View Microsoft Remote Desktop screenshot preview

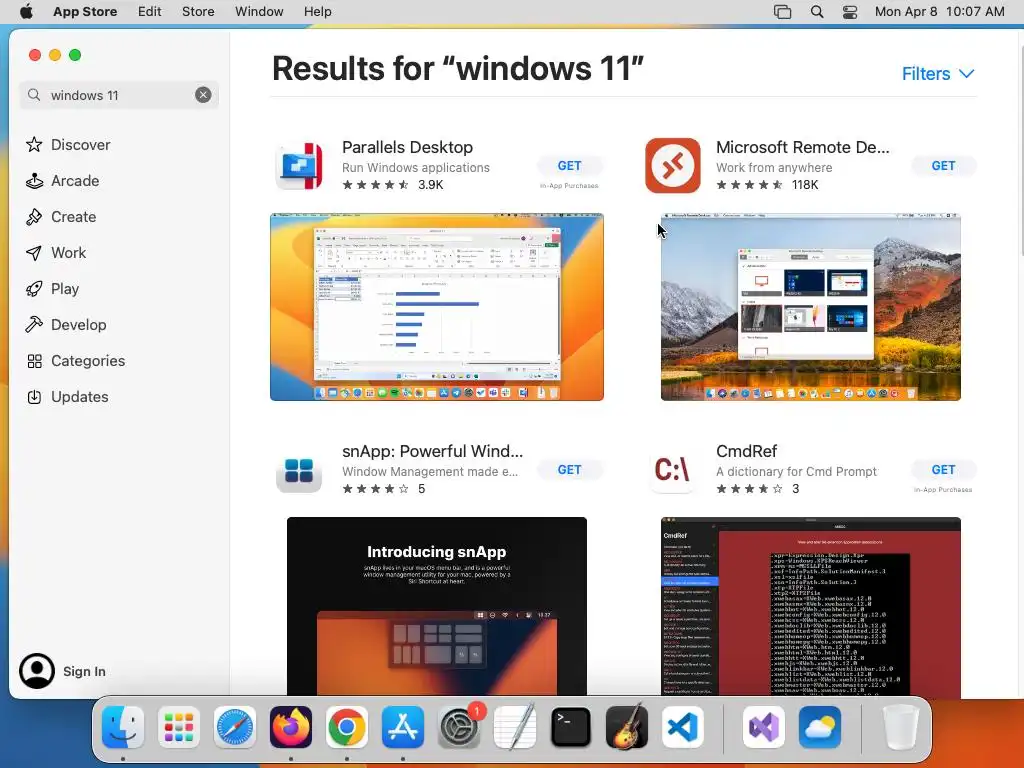[810, 307]
